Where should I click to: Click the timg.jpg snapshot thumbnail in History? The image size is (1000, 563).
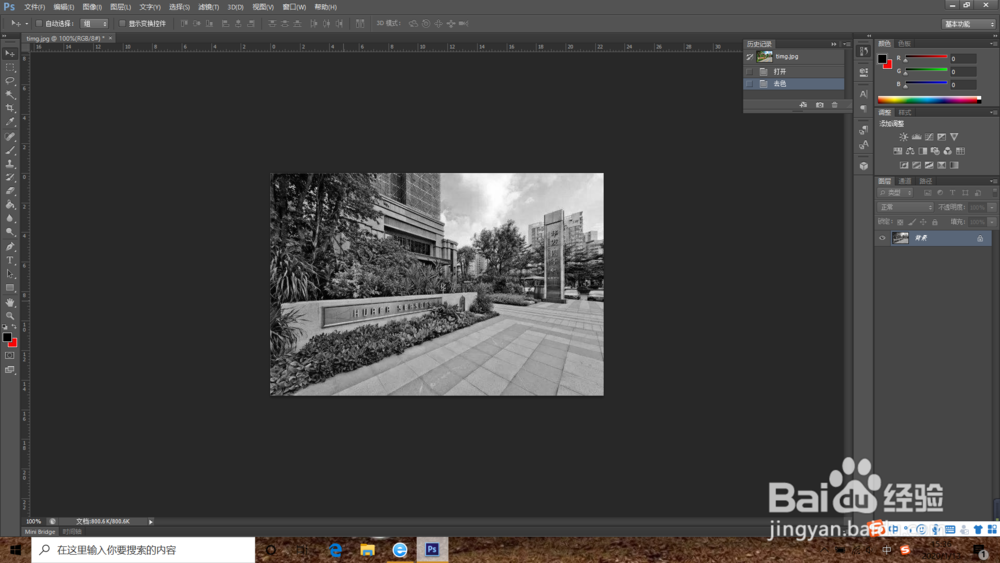click(764, 57)
